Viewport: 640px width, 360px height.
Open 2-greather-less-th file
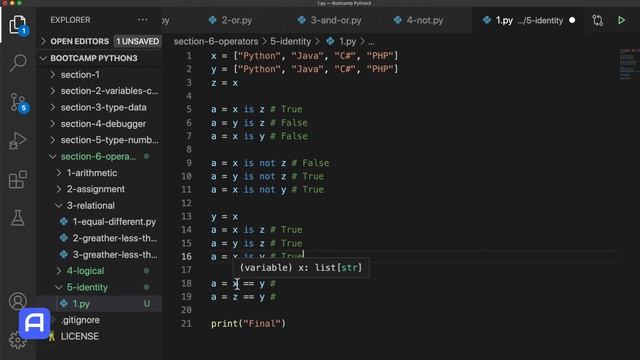[x=115, y=238]
